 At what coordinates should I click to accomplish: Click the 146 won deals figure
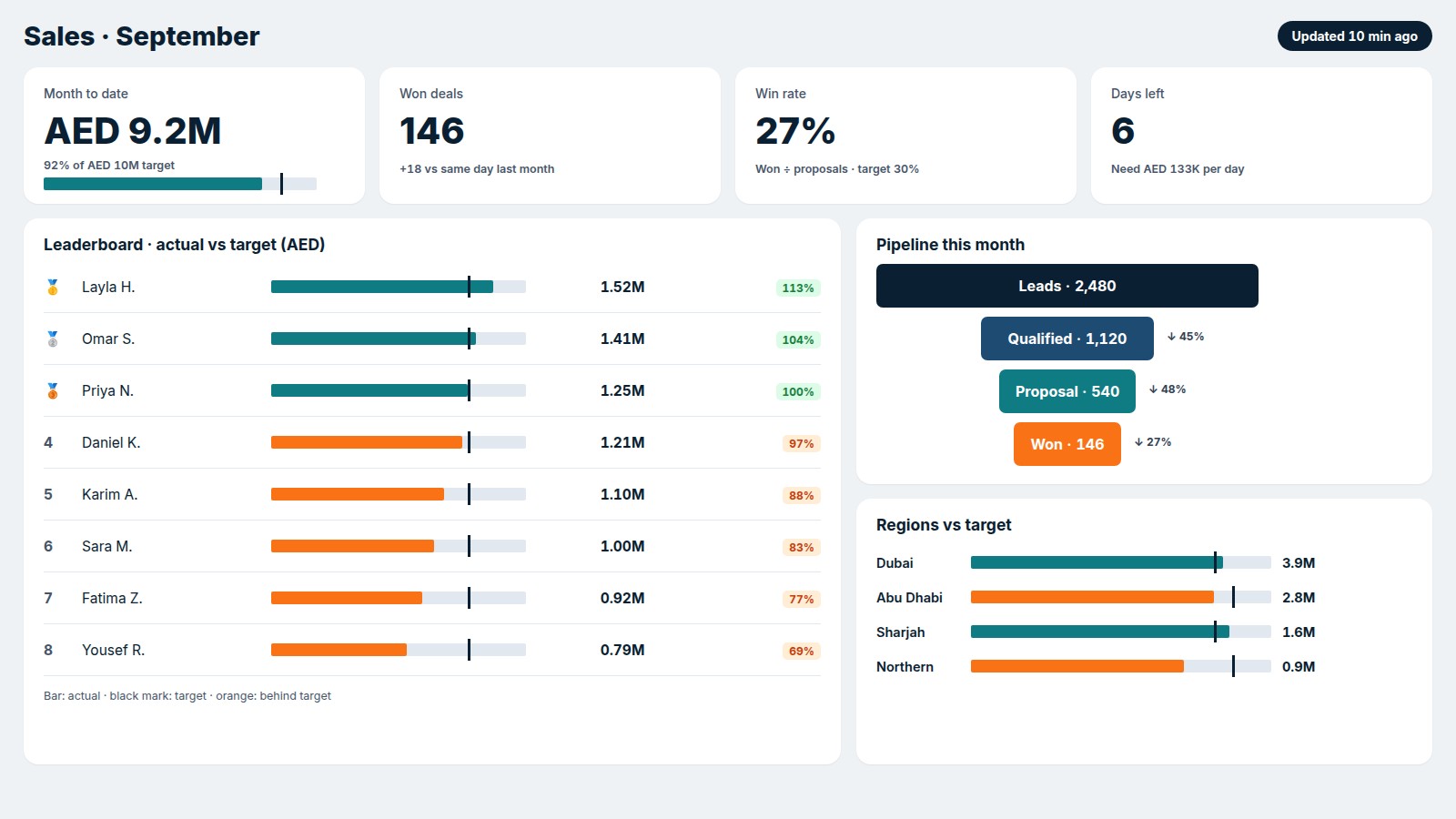point(432,131)
